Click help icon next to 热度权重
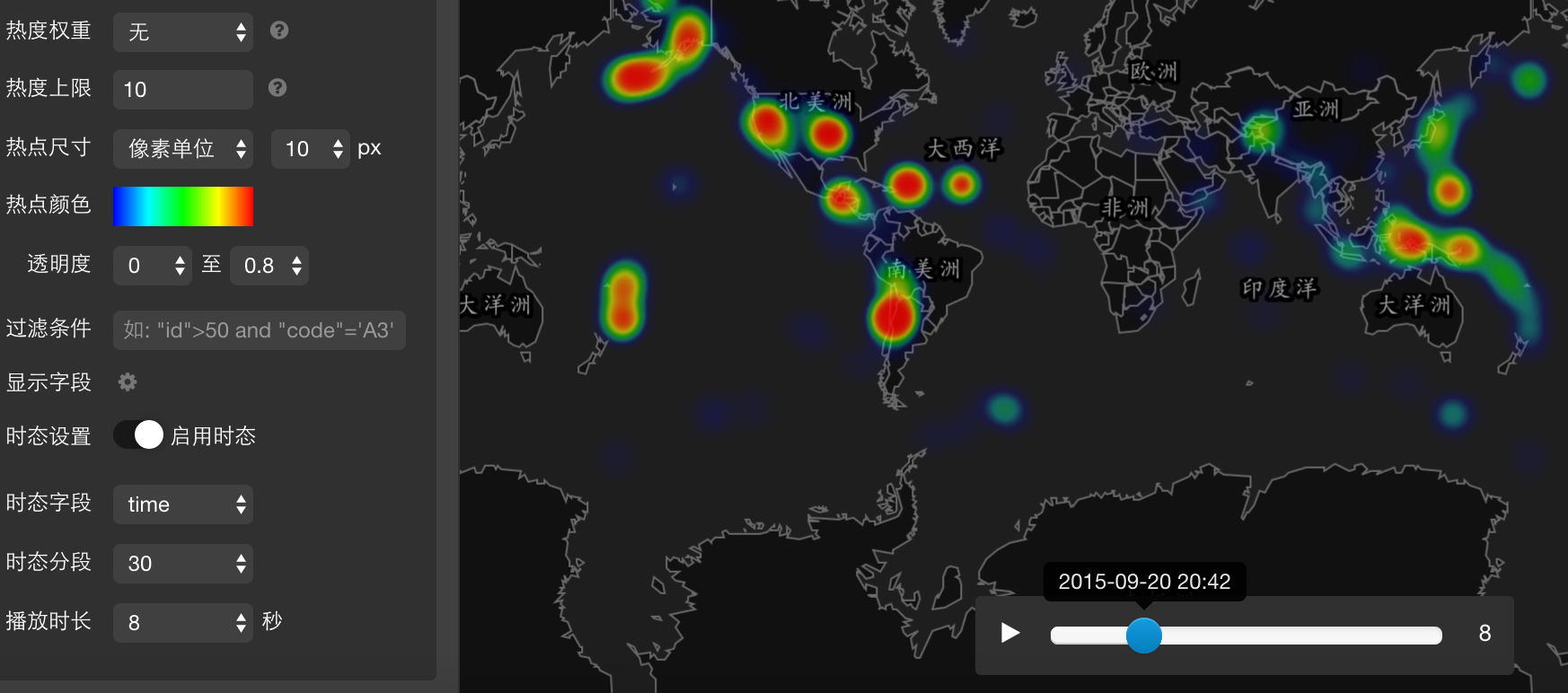This screenshot has width=1568, height=693. (279, 31)
